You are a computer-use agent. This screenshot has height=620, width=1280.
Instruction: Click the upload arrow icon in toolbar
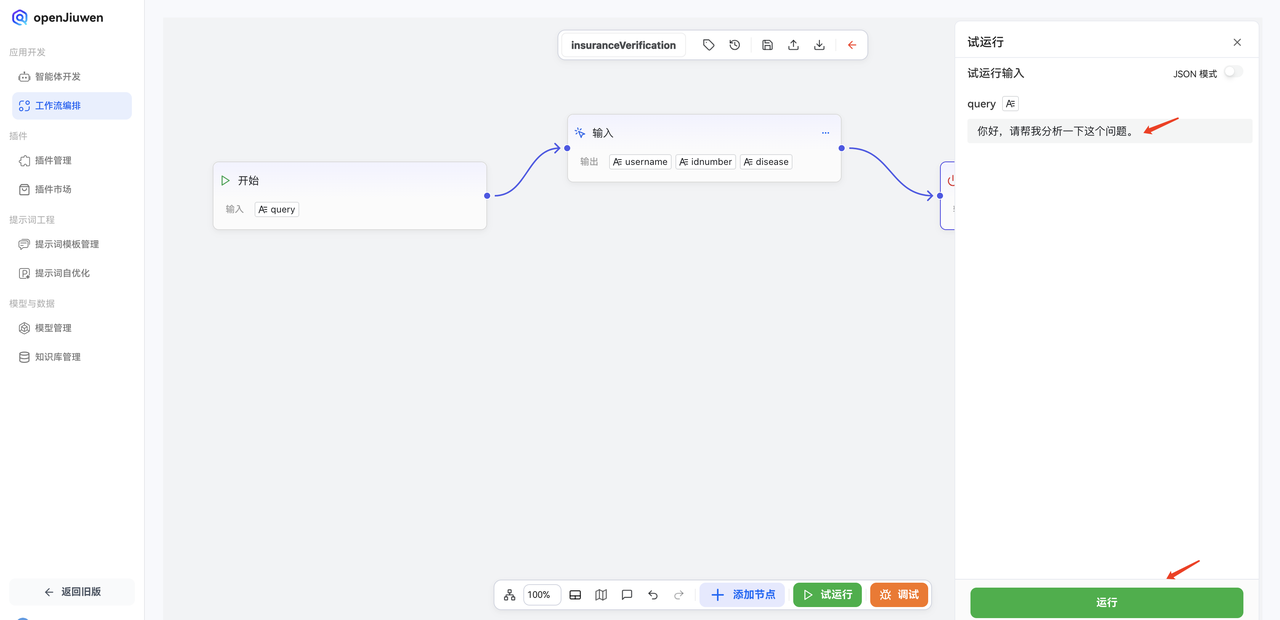793,45
